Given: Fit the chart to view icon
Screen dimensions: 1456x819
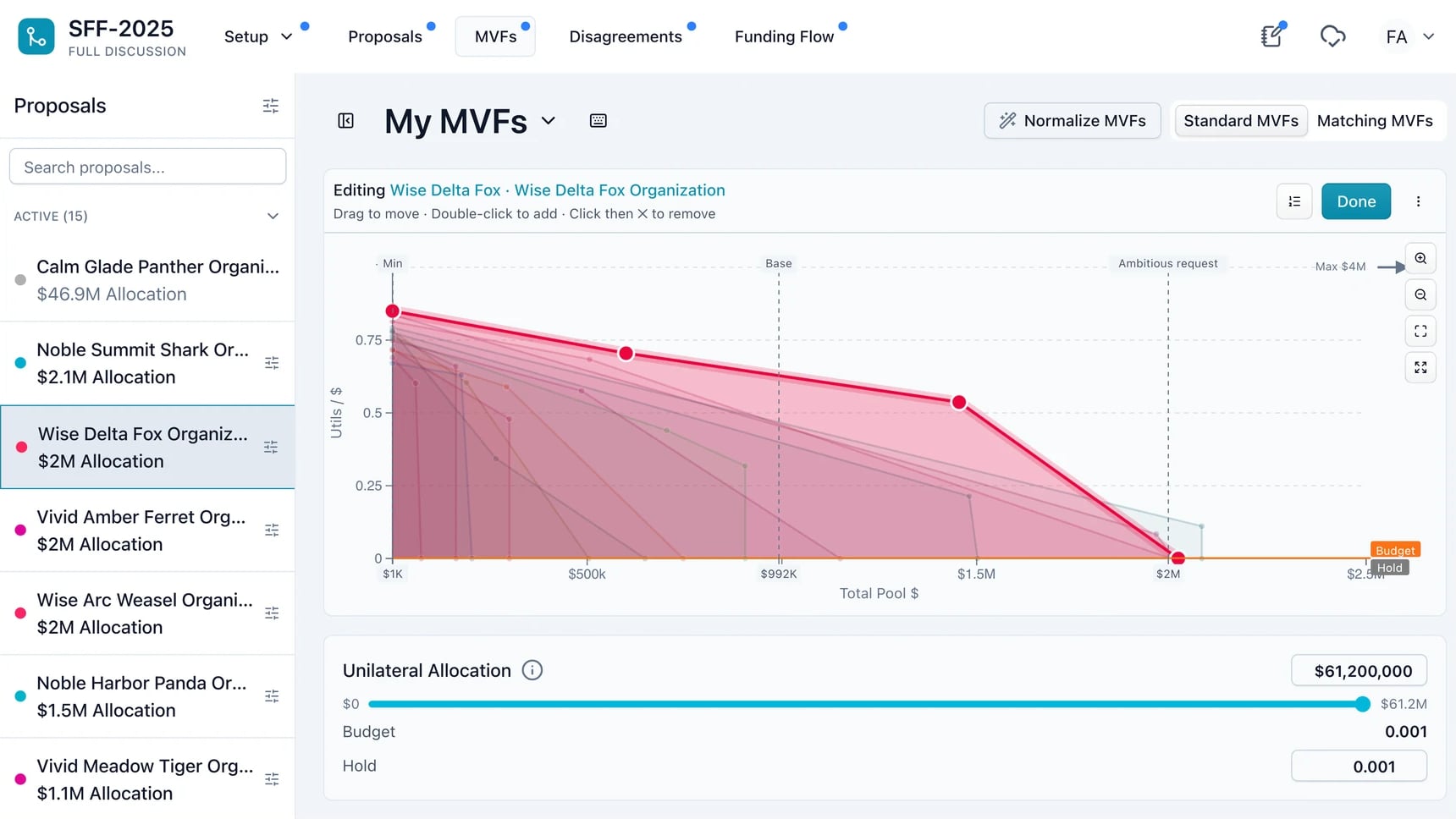Looking at the screenshot, I should 1420,331.
